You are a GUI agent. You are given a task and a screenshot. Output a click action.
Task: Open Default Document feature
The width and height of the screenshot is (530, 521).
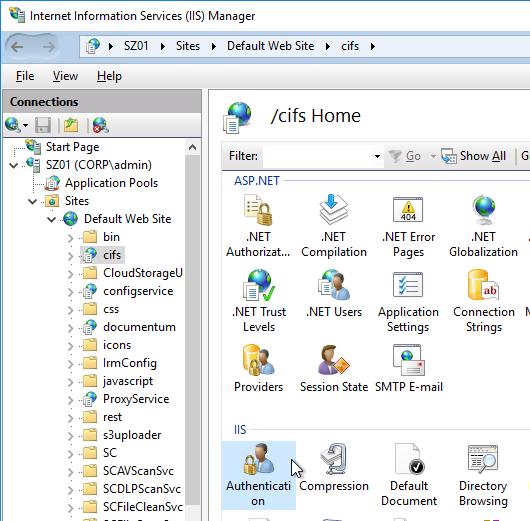[x=409, y=475]
